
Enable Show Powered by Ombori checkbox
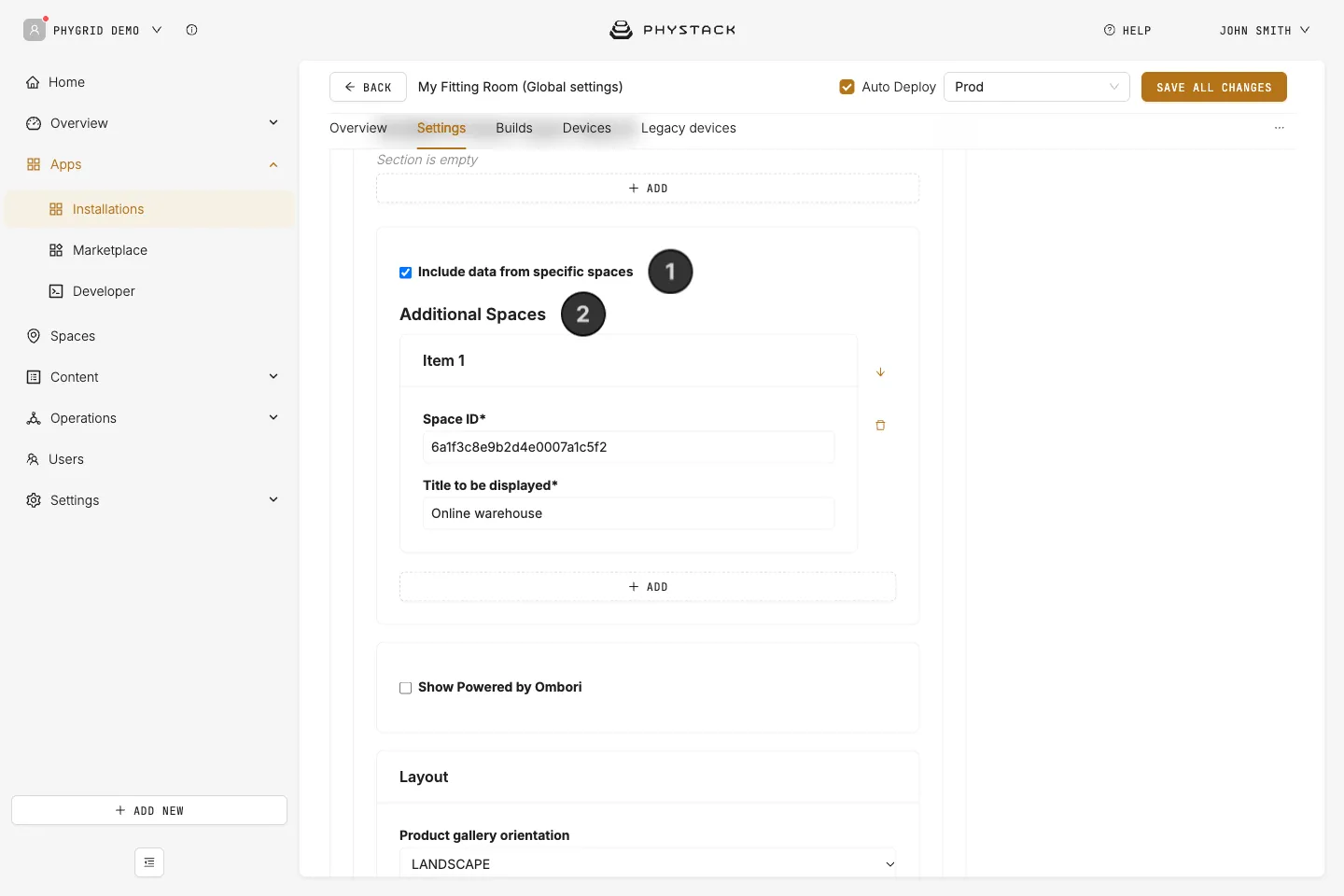[405, 688]
